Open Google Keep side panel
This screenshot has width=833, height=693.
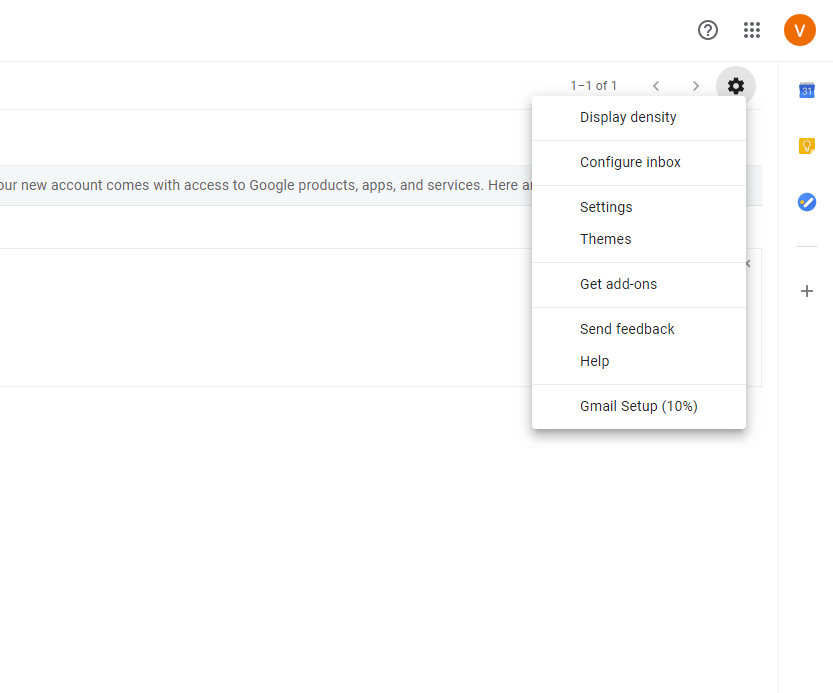pyautogui.click(x=807, y=146)
